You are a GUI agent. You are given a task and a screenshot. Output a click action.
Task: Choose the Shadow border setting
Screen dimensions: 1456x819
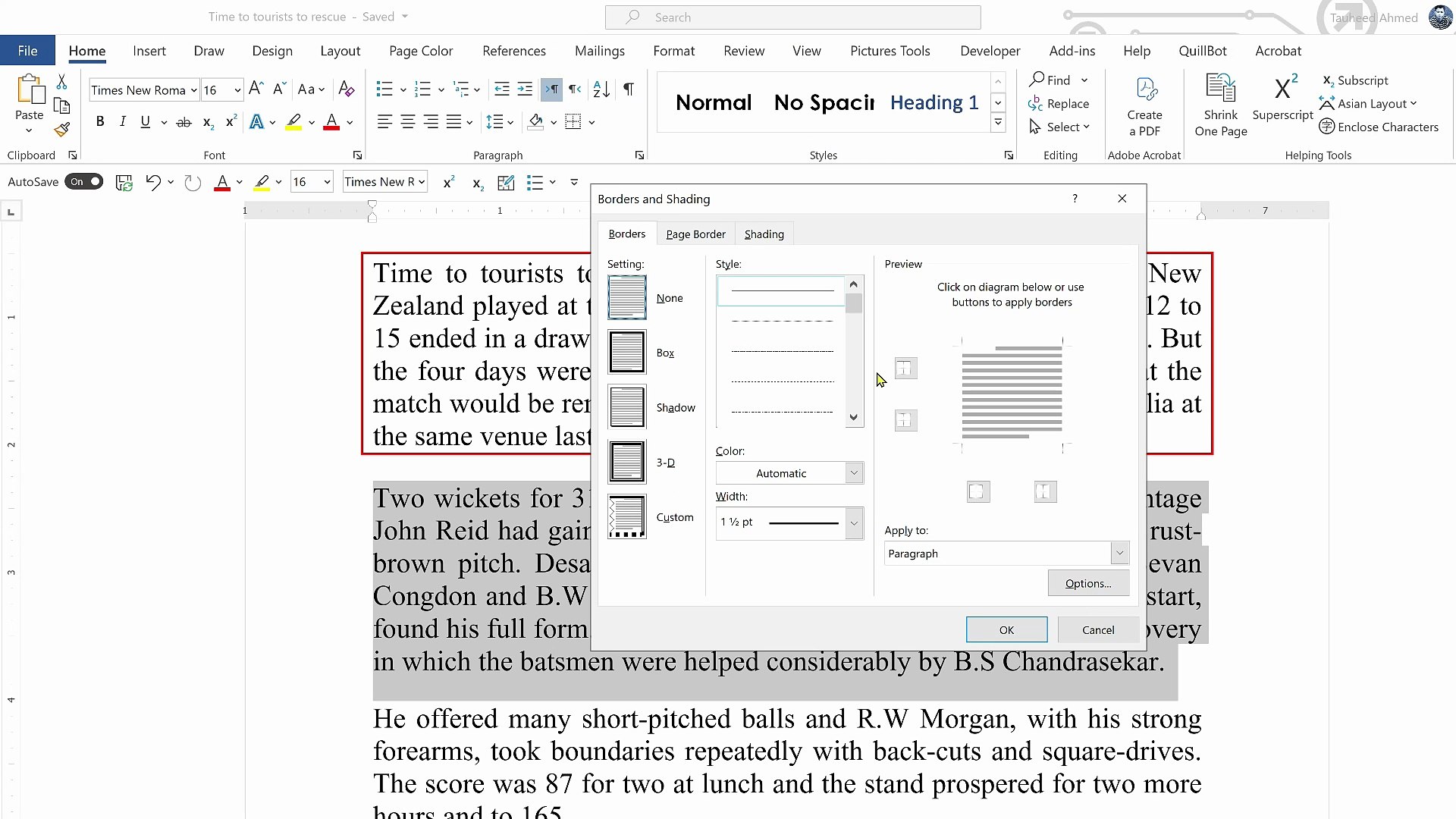pos(627,406)
